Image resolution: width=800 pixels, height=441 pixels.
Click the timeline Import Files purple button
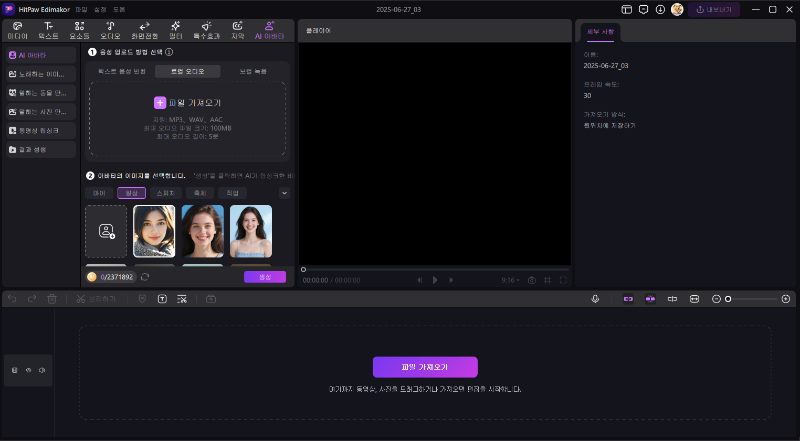point(425,367)
